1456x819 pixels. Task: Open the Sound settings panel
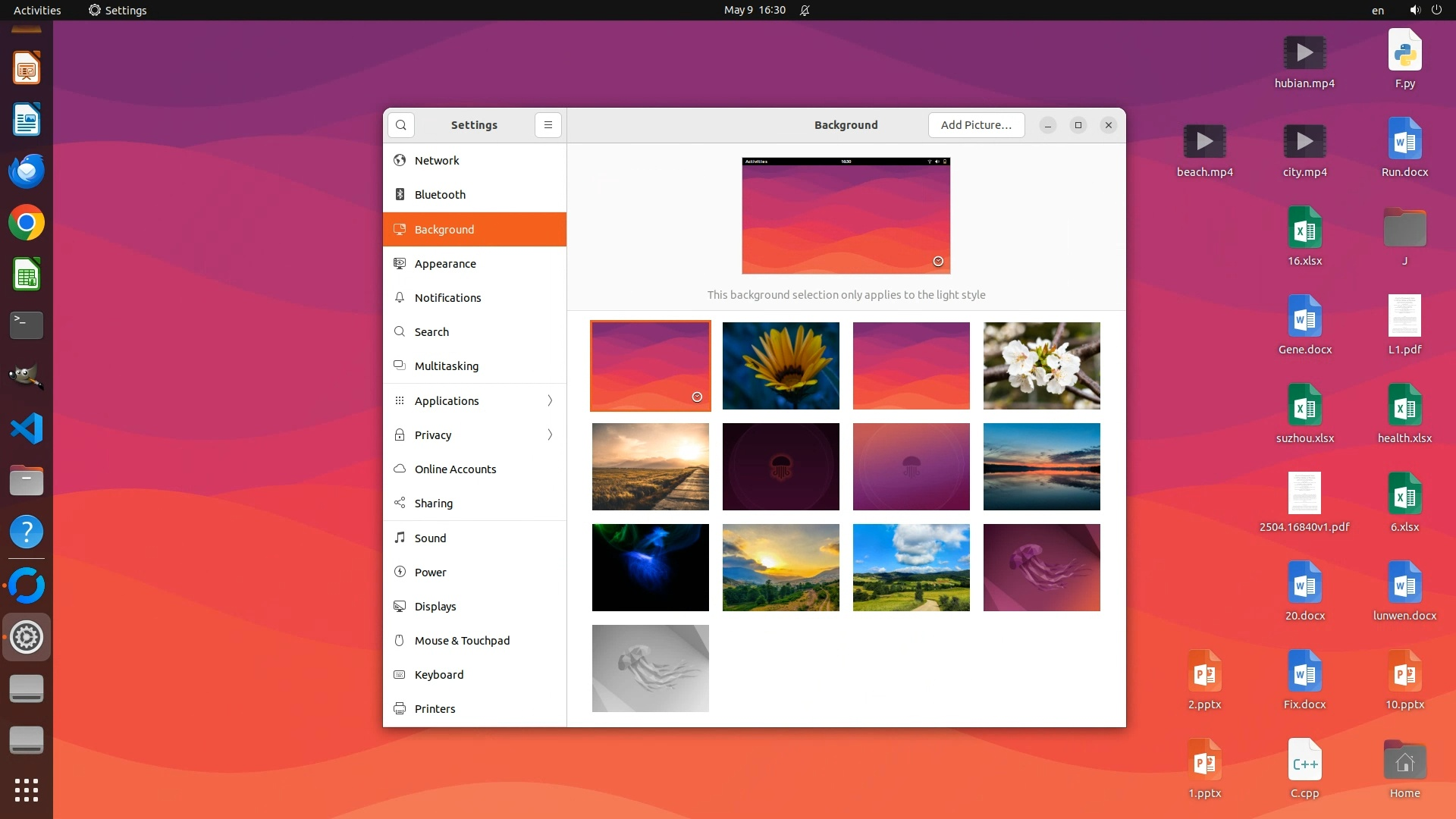click(x=430, y=538)
